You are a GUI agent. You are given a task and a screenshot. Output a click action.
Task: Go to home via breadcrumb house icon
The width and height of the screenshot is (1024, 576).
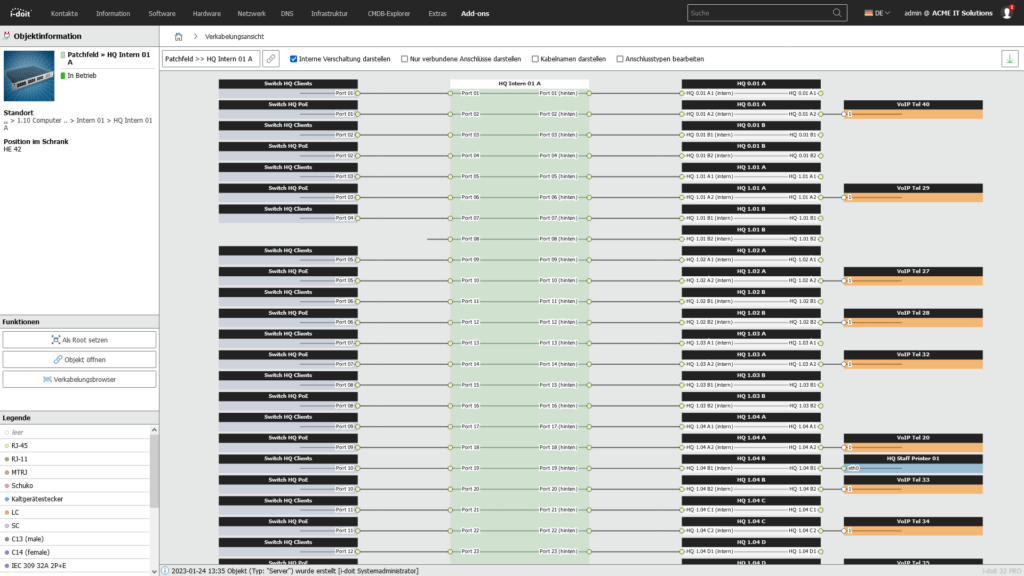178,36
